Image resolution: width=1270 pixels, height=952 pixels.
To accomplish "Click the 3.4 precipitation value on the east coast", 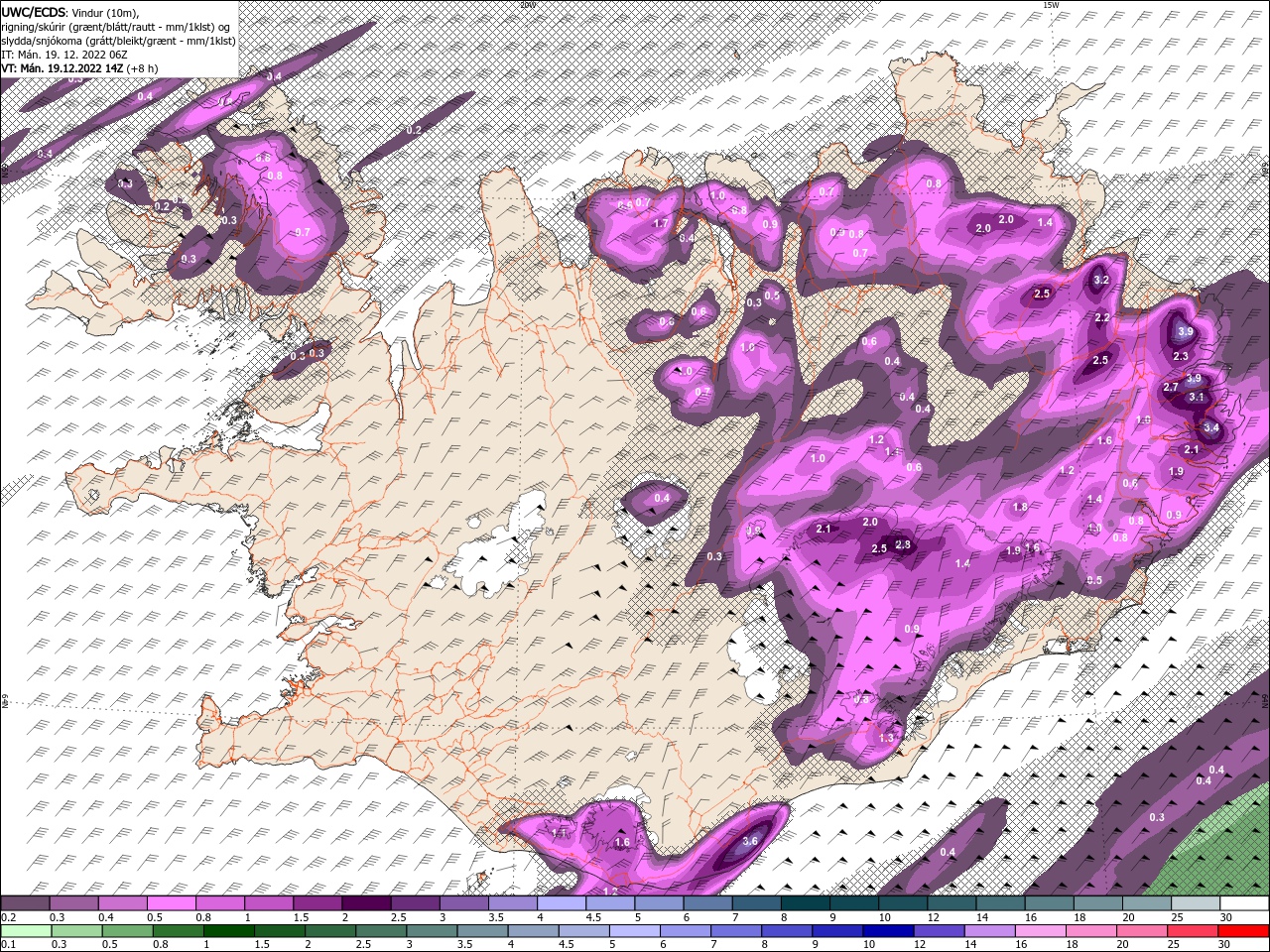I will (x=1210, y=427).
